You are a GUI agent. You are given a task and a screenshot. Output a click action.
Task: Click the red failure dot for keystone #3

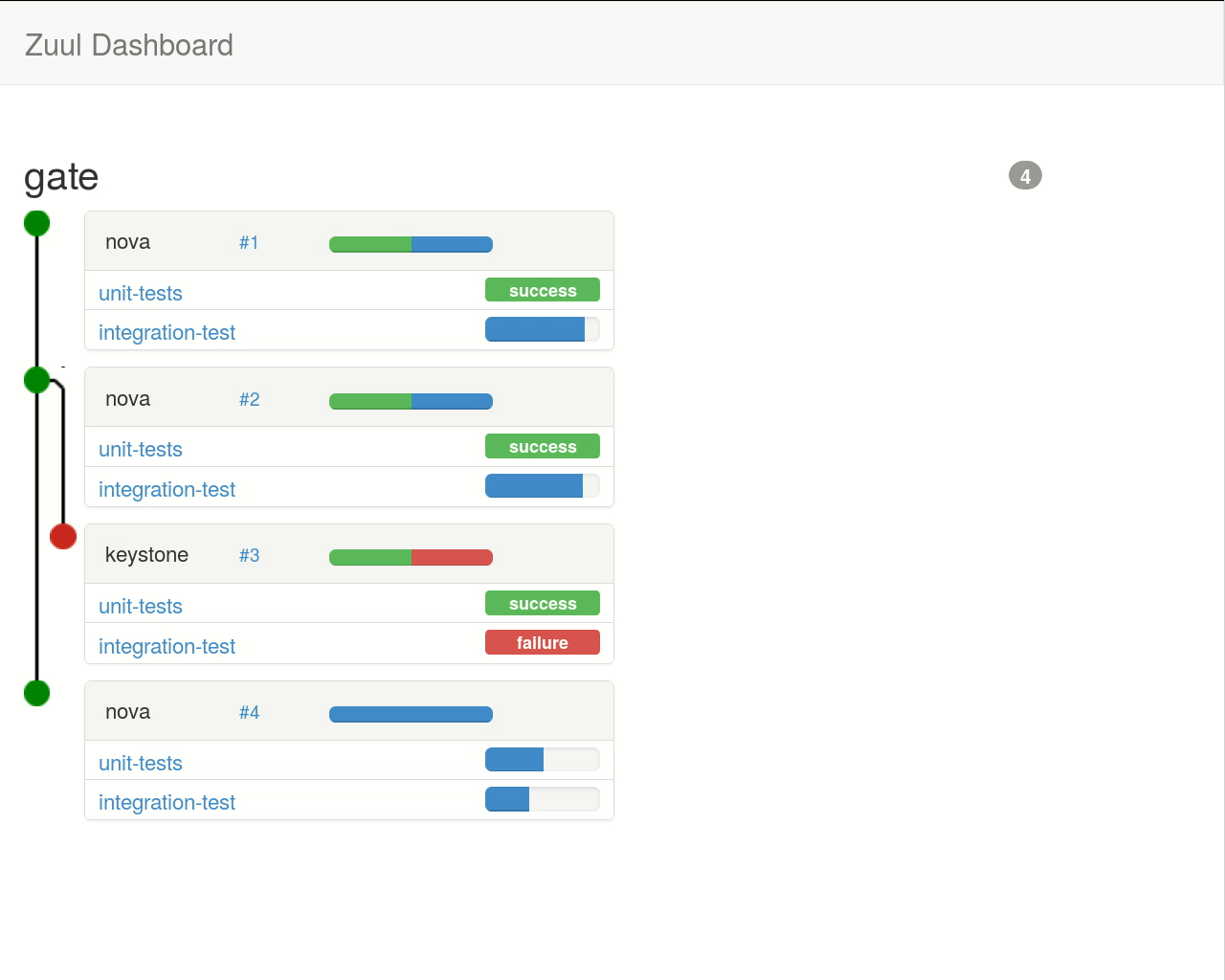point(63,536)
